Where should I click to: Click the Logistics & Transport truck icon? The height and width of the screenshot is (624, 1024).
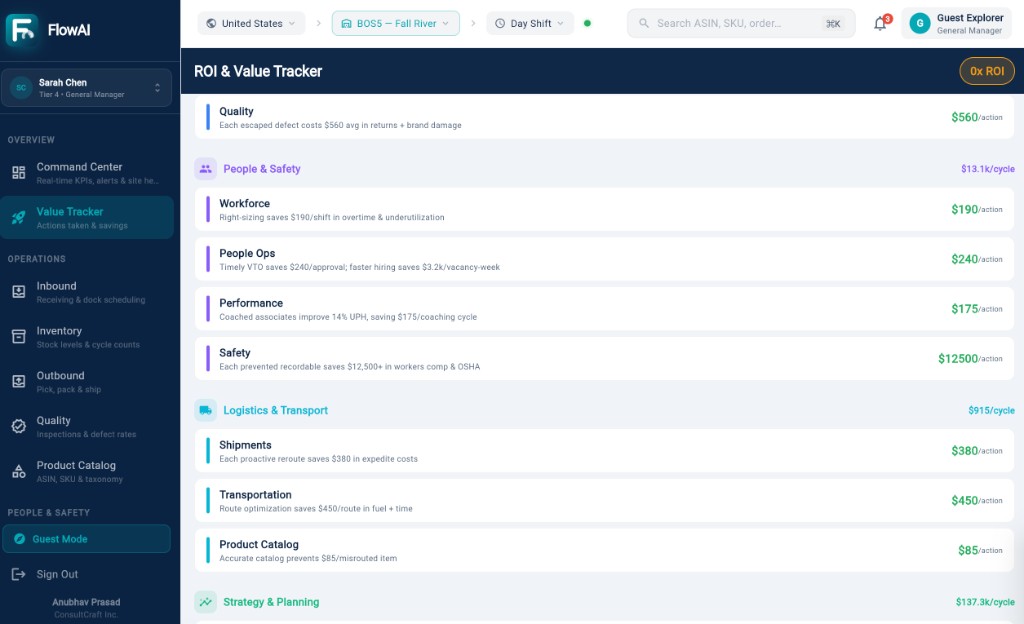206,411
